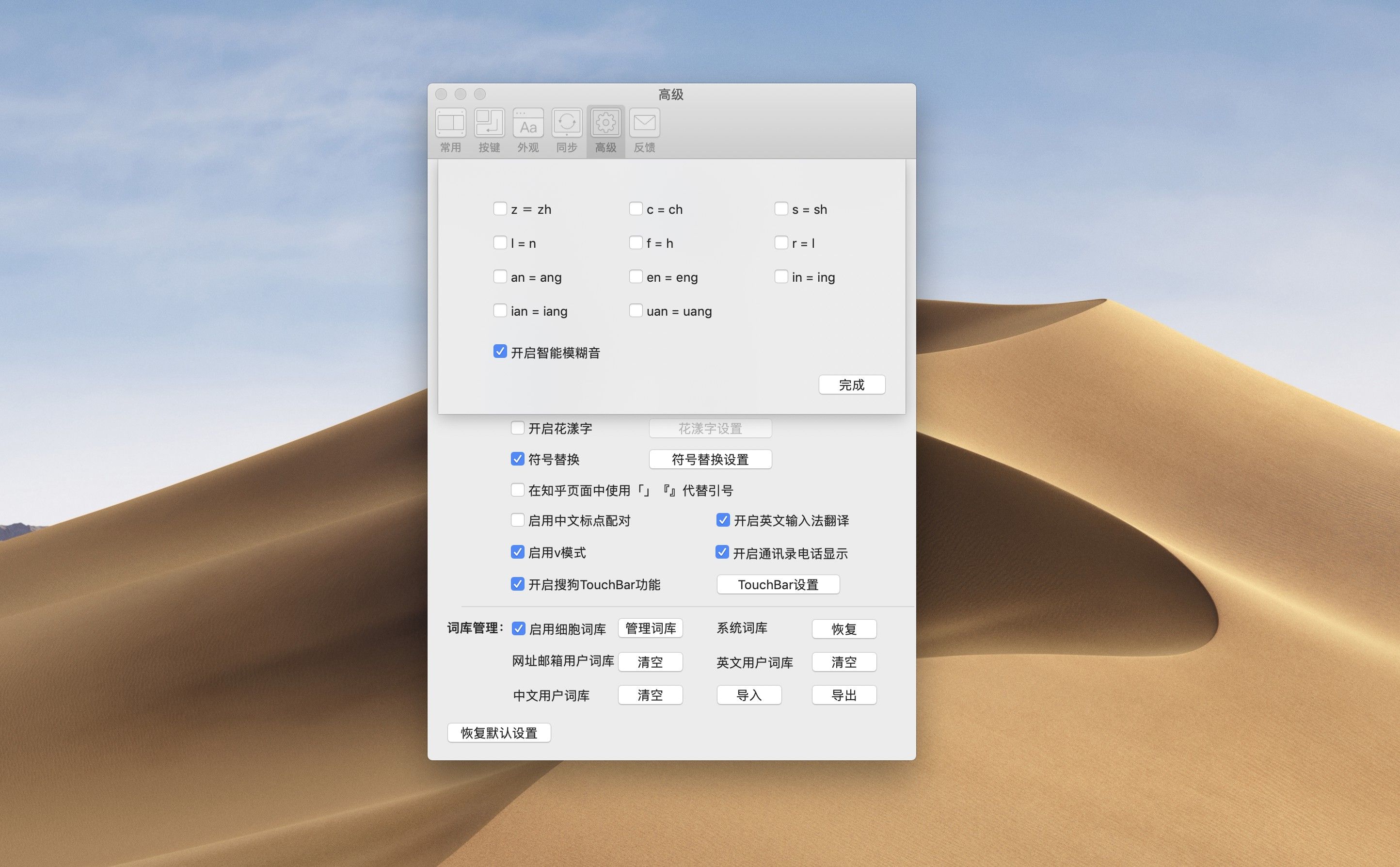Click the 高级 toolbar tab label
The height and width of the screenshot is (867, 1400).
coord(606,147)
